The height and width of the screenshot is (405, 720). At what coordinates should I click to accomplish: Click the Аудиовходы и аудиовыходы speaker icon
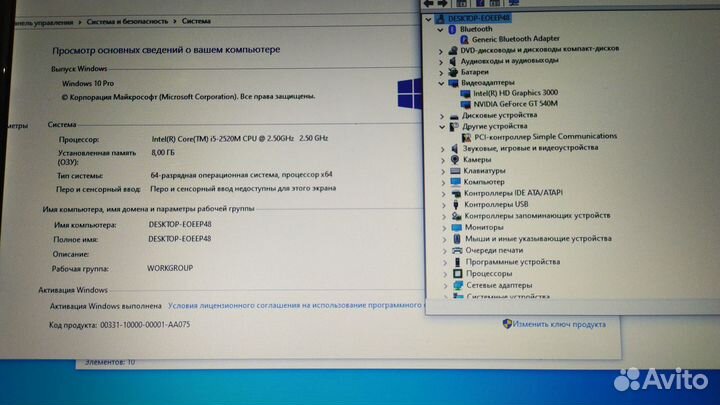[x=453, y=61]
